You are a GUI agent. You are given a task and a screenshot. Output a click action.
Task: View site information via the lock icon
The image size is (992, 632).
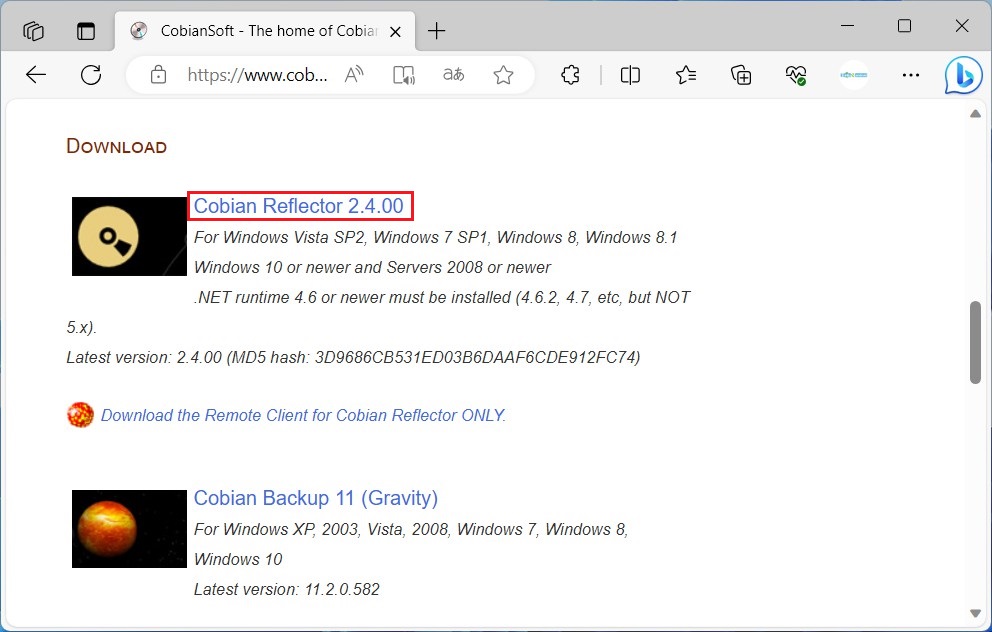point(158,75)
